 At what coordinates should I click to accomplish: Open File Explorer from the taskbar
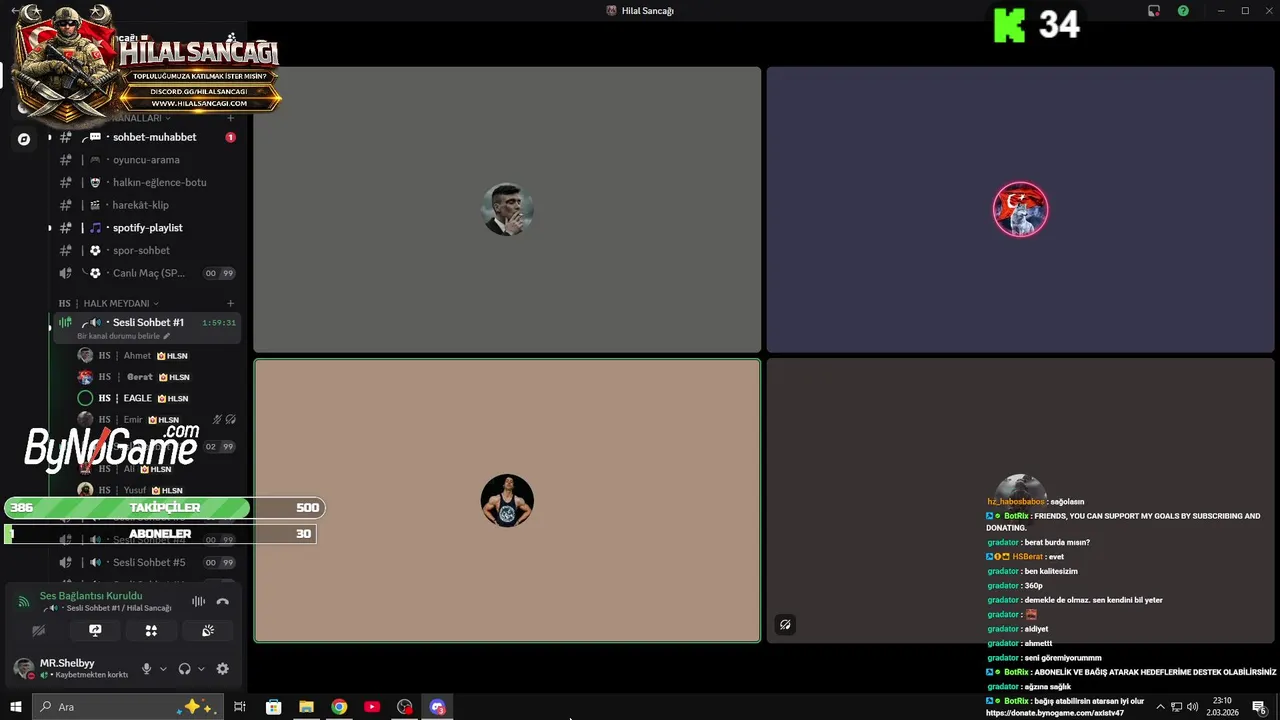pos(306,707)
